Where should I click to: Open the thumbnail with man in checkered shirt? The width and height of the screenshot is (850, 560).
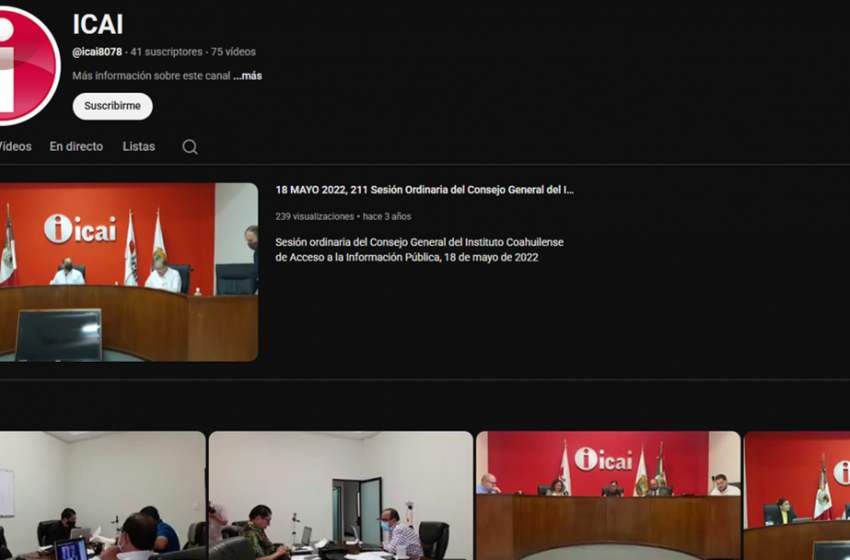[340, 495]
